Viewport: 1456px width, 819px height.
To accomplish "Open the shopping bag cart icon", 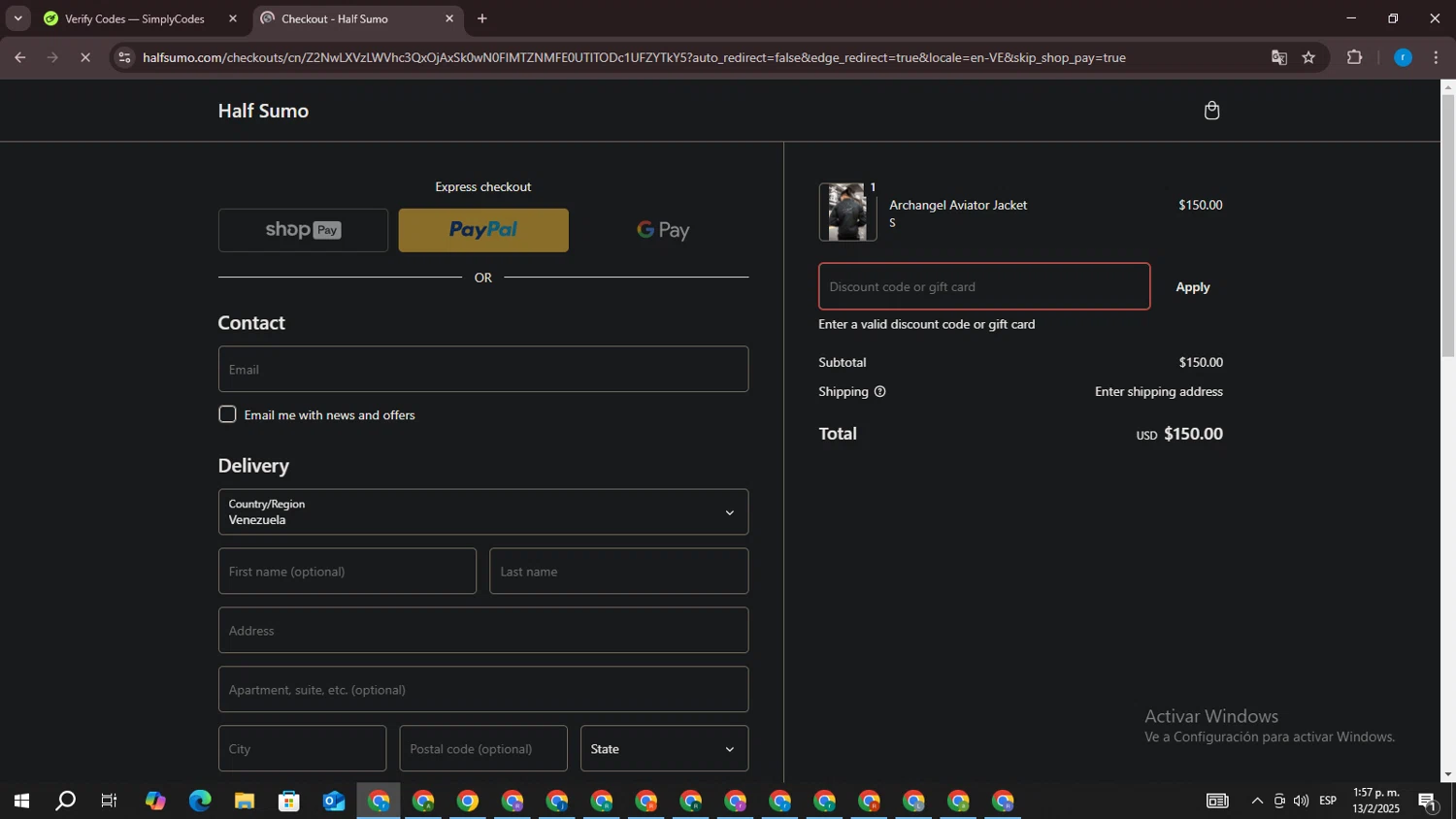I will tap(1211, 111).
